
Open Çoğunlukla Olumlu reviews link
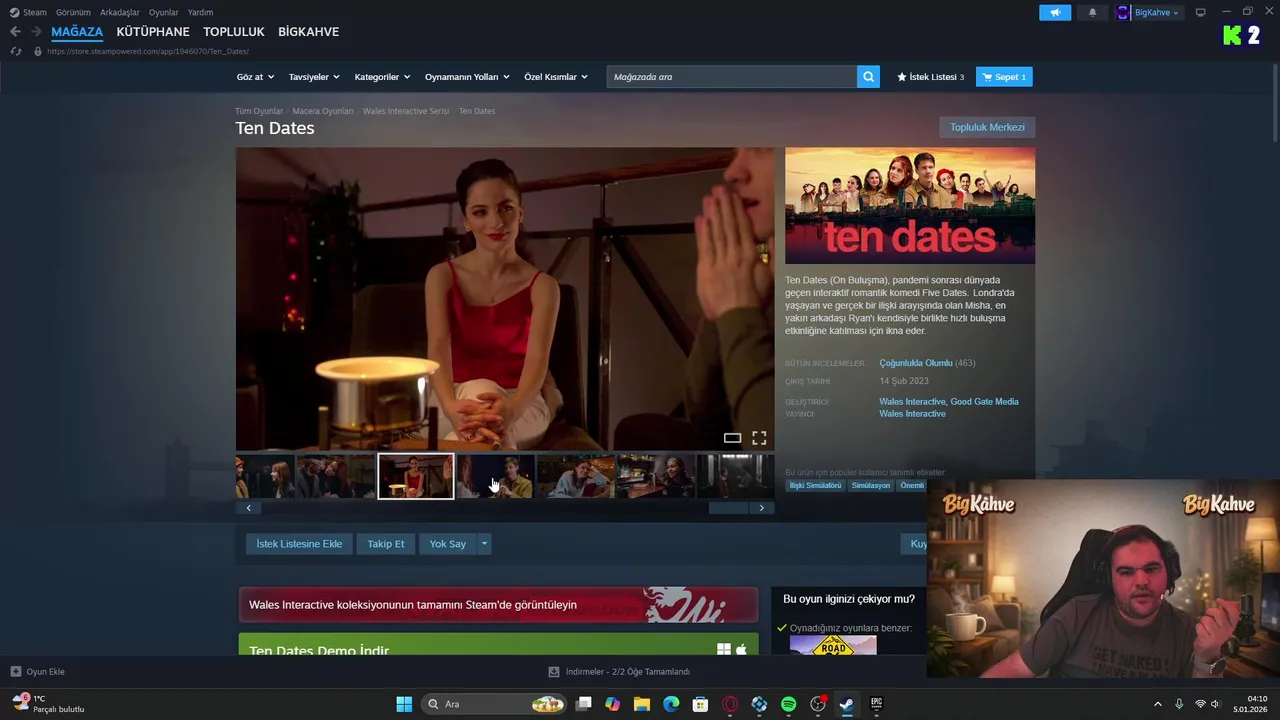point(916,363)
